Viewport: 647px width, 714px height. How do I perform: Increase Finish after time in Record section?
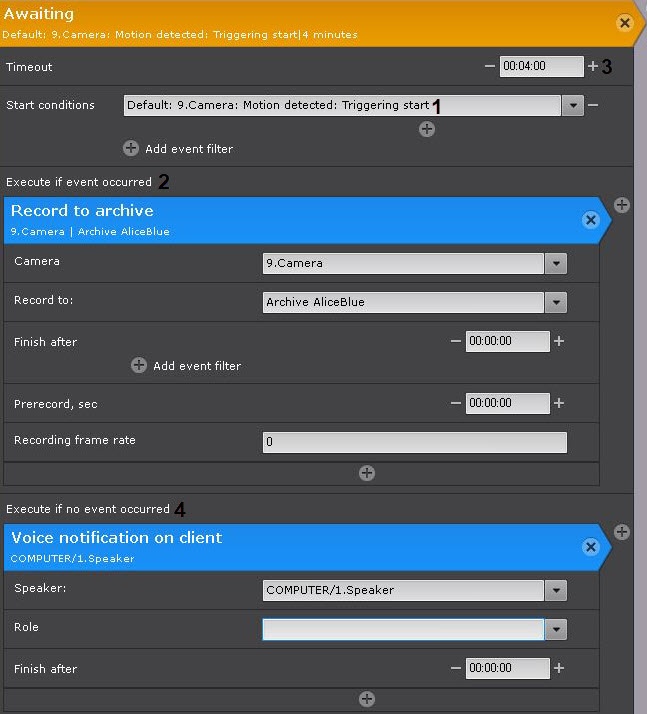coord(559,341)
